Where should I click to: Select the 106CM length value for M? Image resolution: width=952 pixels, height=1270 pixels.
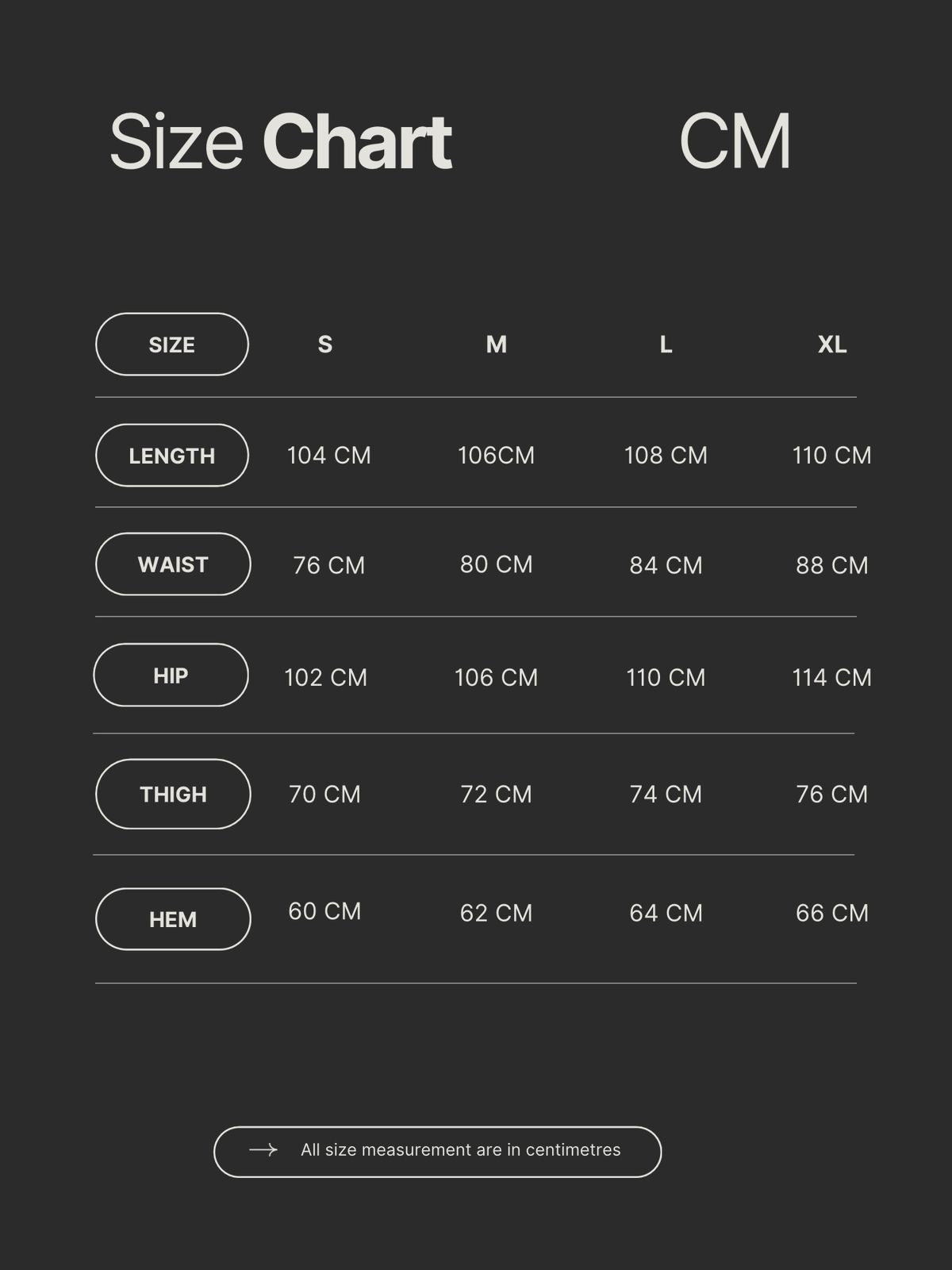click(497, 456)
